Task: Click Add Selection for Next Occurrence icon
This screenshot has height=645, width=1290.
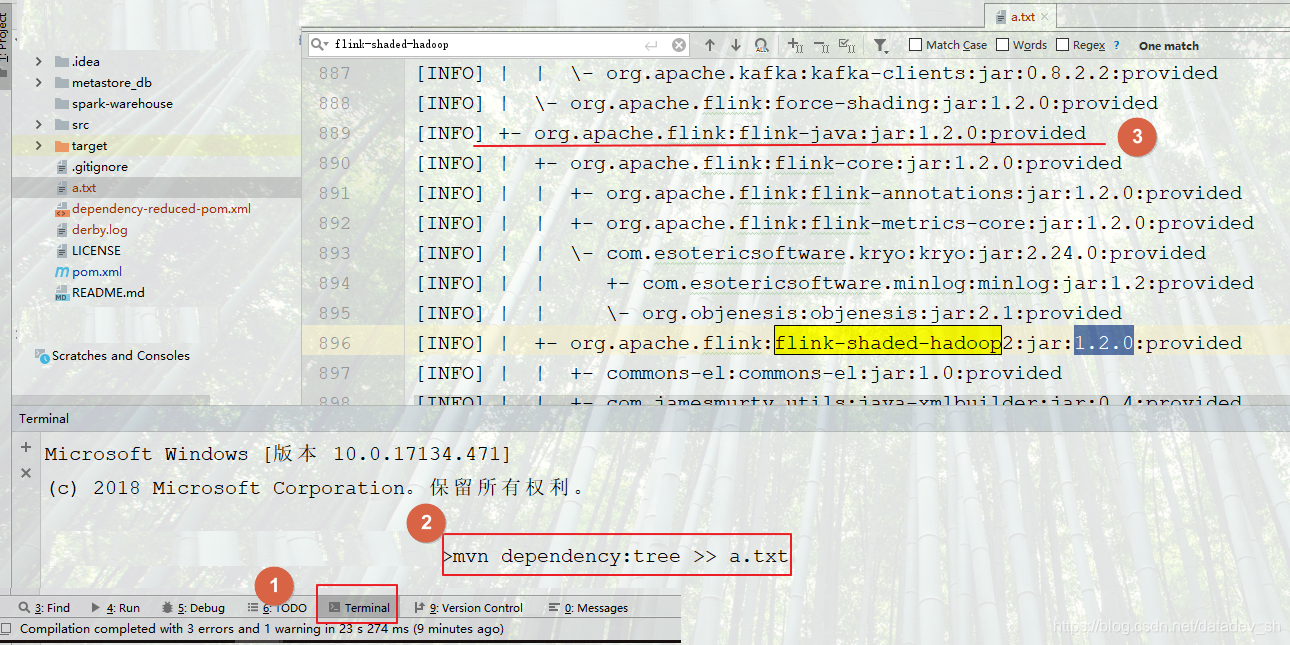Action: click(x=795, y=45)
